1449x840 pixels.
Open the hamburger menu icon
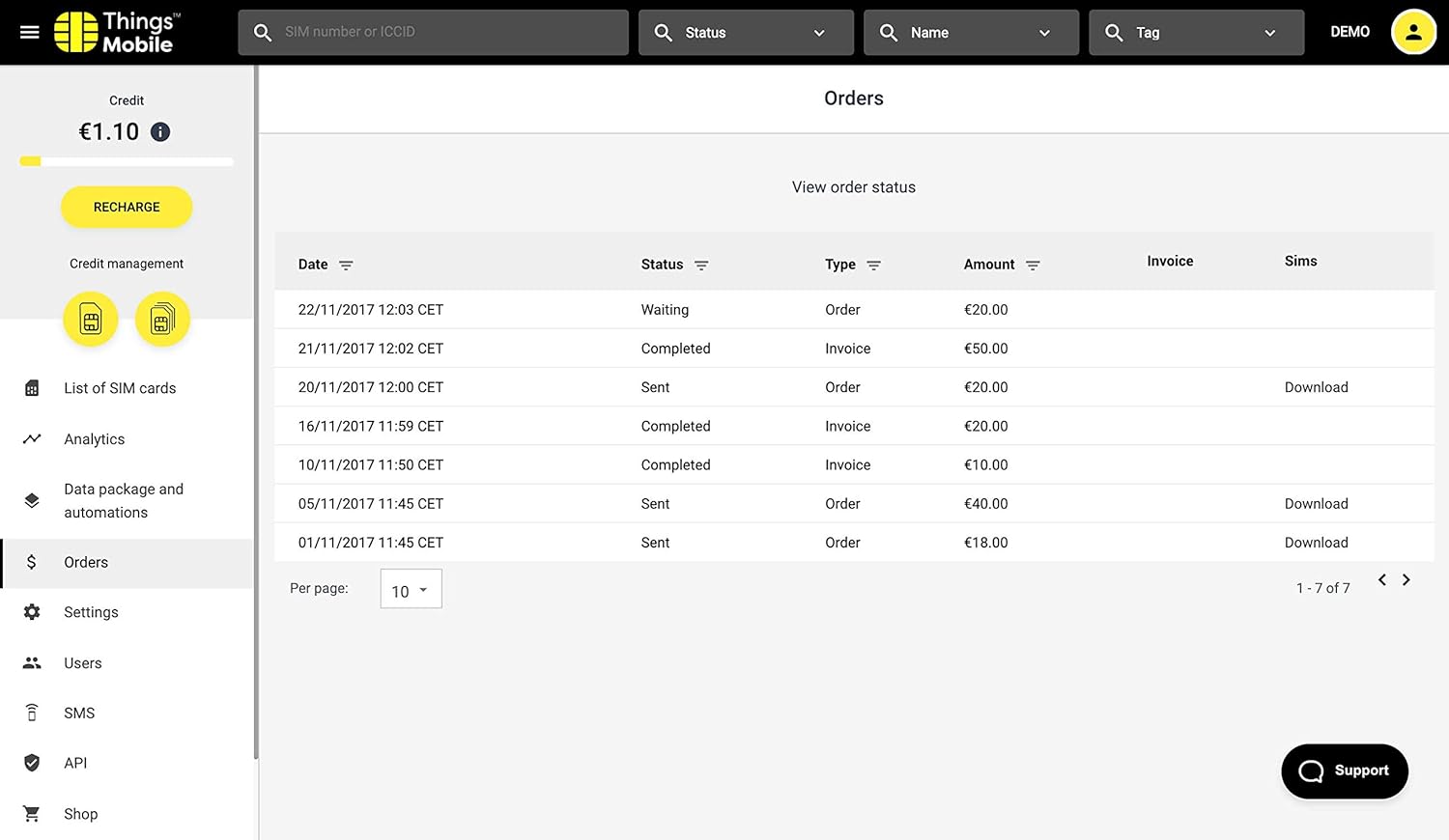(x=30, y=32)
